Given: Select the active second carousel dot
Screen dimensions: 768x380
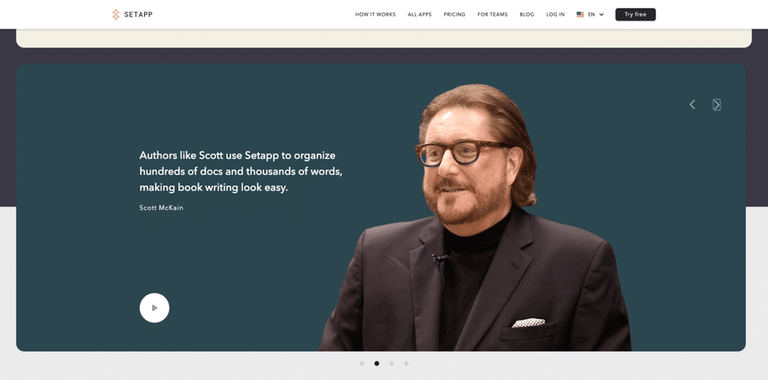Looking at the screenshot, I should coord(377,363).
